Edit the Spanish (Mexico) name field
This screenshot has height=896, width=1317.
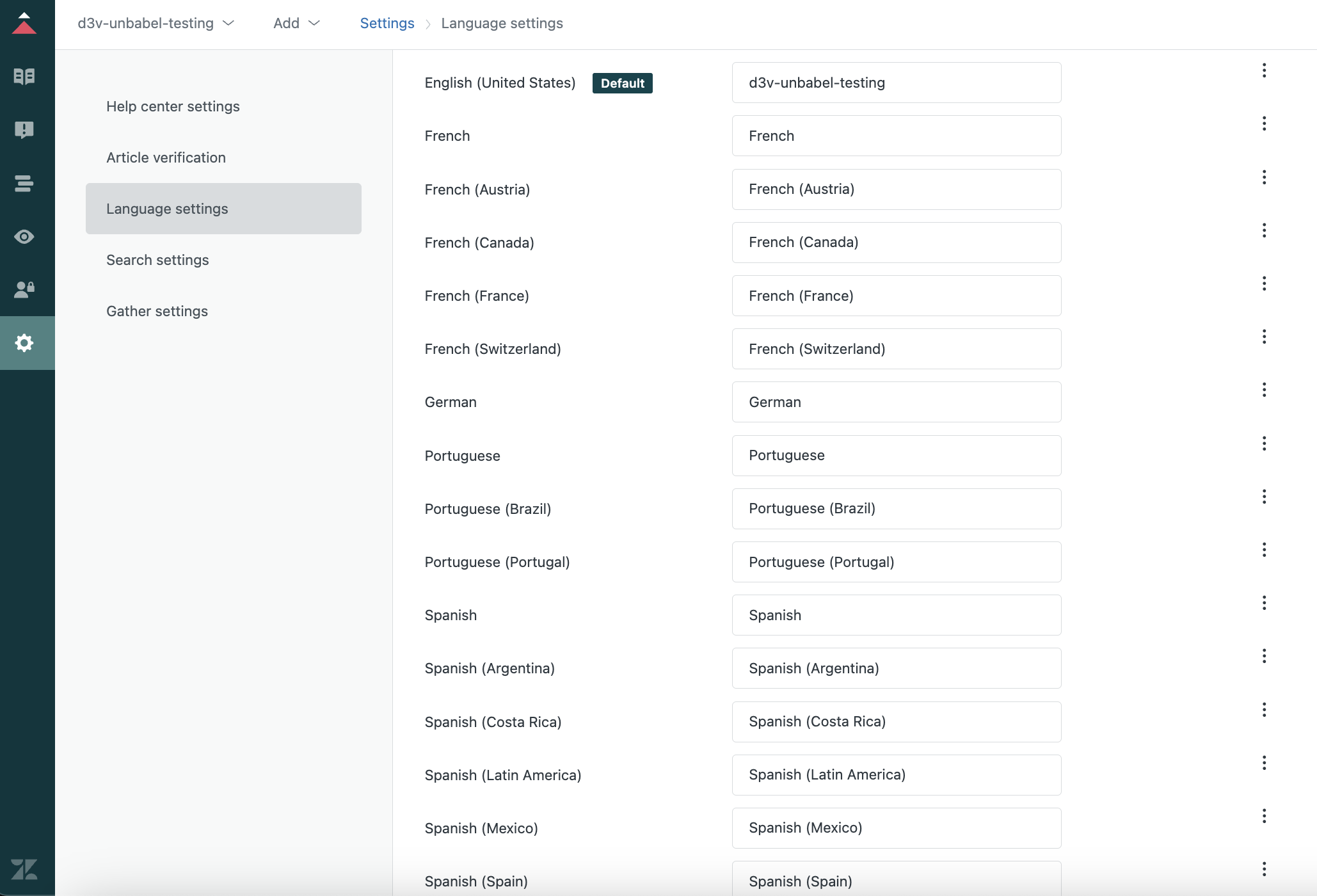pyautogui.click(x=897, y=828)
